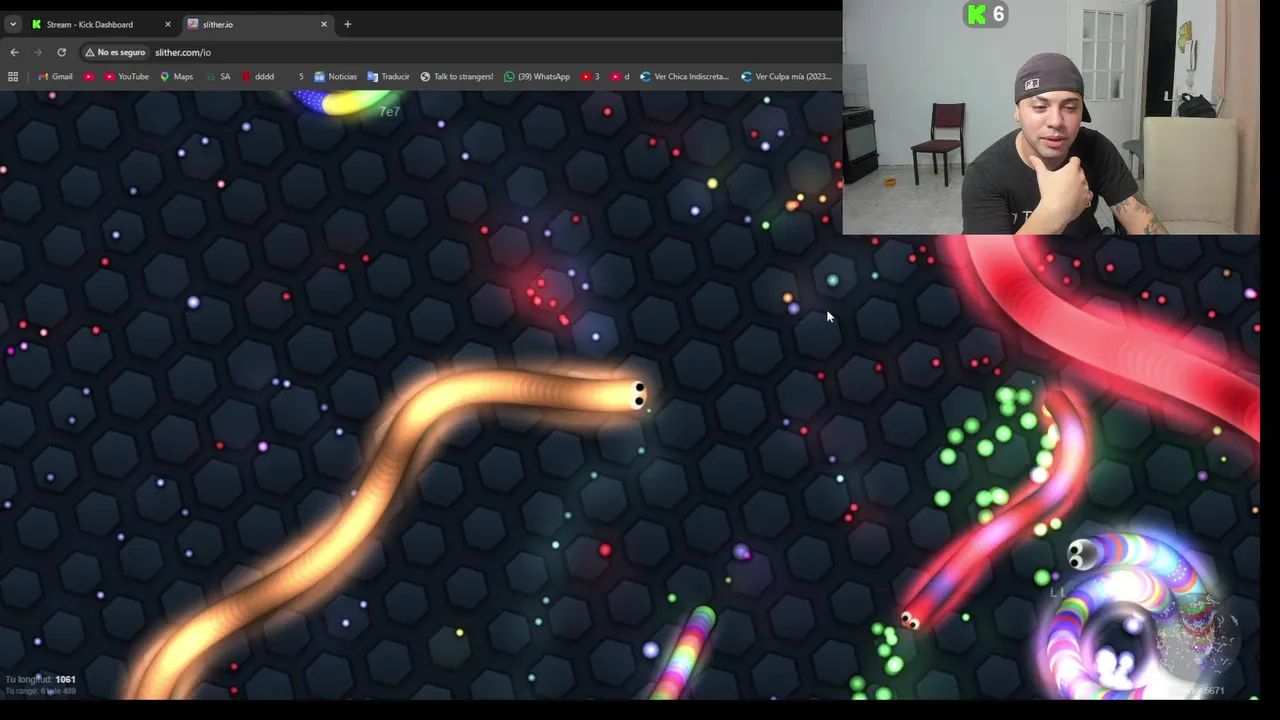Screen dimensions: 1280x720
Task: Reload the slither.io page
Action: coord(61,52)
